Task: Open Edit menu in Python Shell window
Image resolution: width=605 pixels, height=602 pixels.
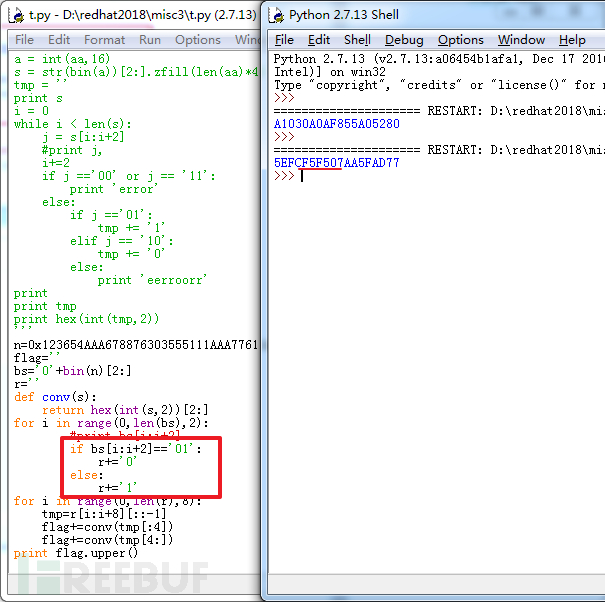Action: pos(319,40)
